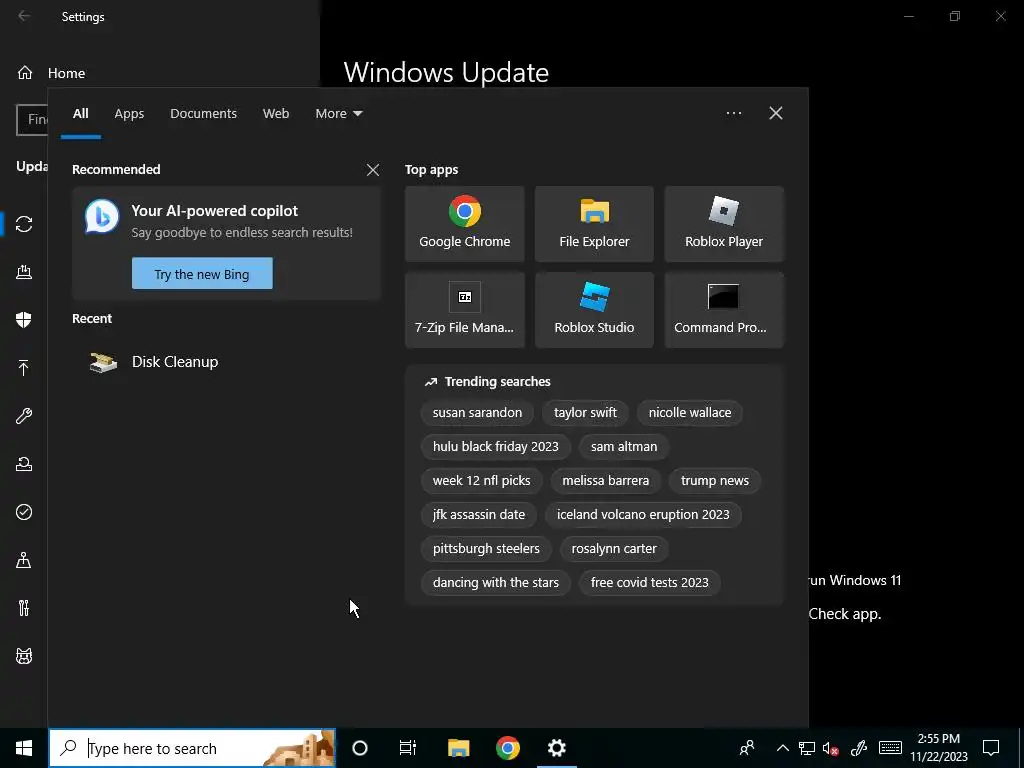Open Delivery Optimization icon in Settings sidebar
1024x768 pixels.
pyautogui.click(x=24, y=272)
